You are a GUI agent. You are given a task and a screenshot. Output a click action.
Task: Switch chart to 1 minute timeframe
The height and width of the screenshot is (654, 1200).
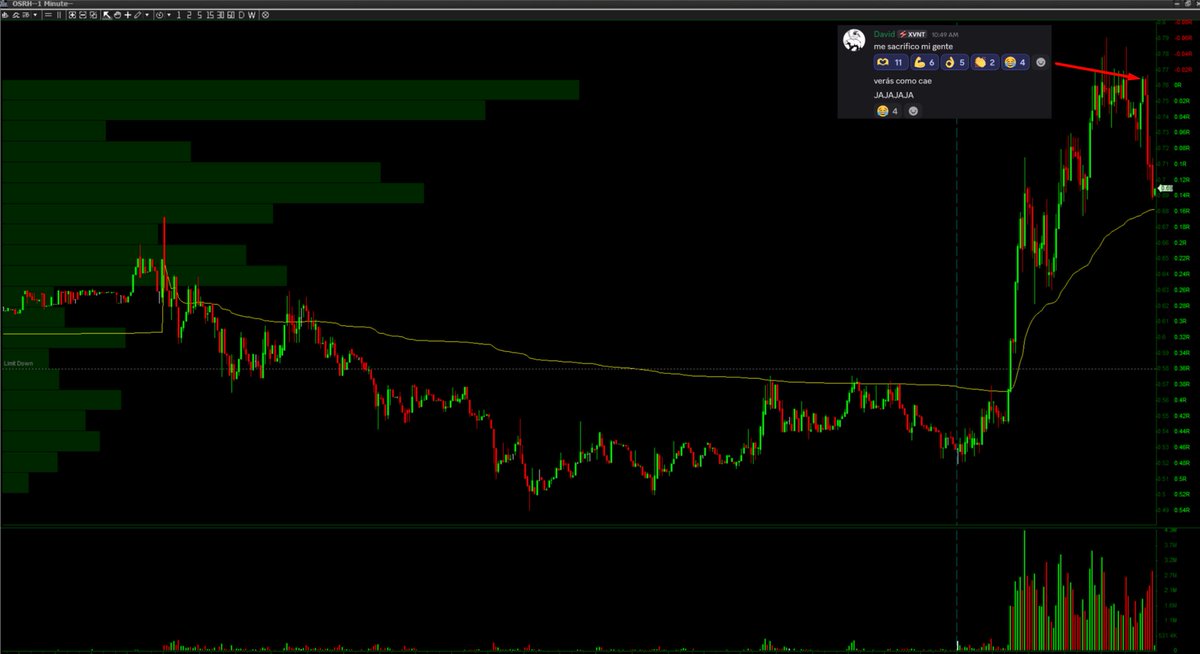[x=179, y=15]
